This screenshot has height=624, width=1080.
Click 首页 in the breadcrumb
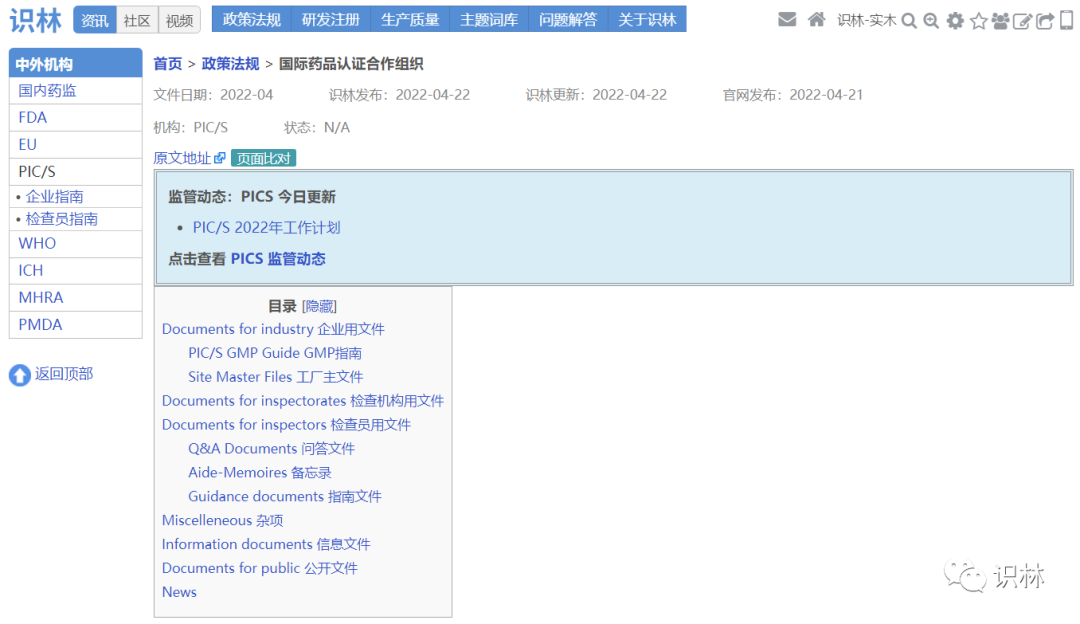click(x=167, y=64)
